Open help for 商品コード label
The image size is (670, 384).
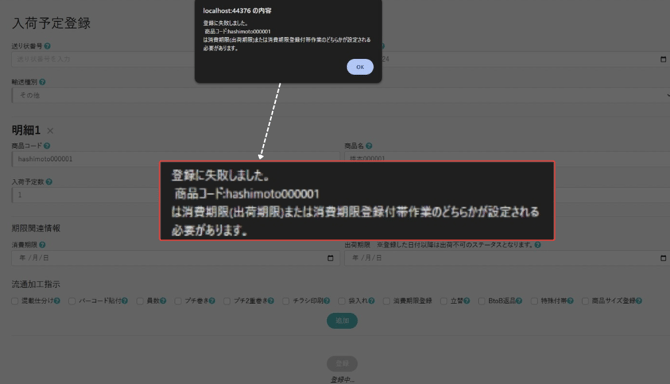point(47,146)
